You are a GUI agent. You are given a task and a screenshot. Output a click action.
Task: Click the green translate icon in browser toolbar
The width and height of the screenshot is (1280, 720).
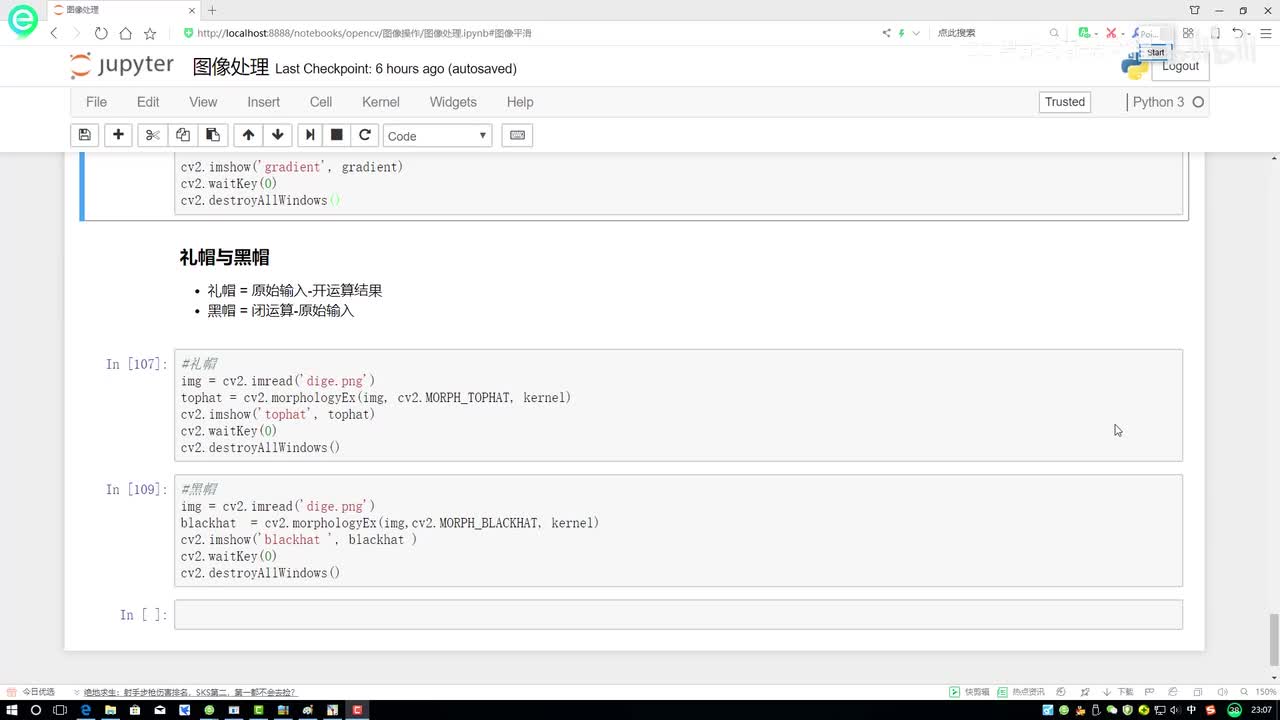(x=1083, y=33)
